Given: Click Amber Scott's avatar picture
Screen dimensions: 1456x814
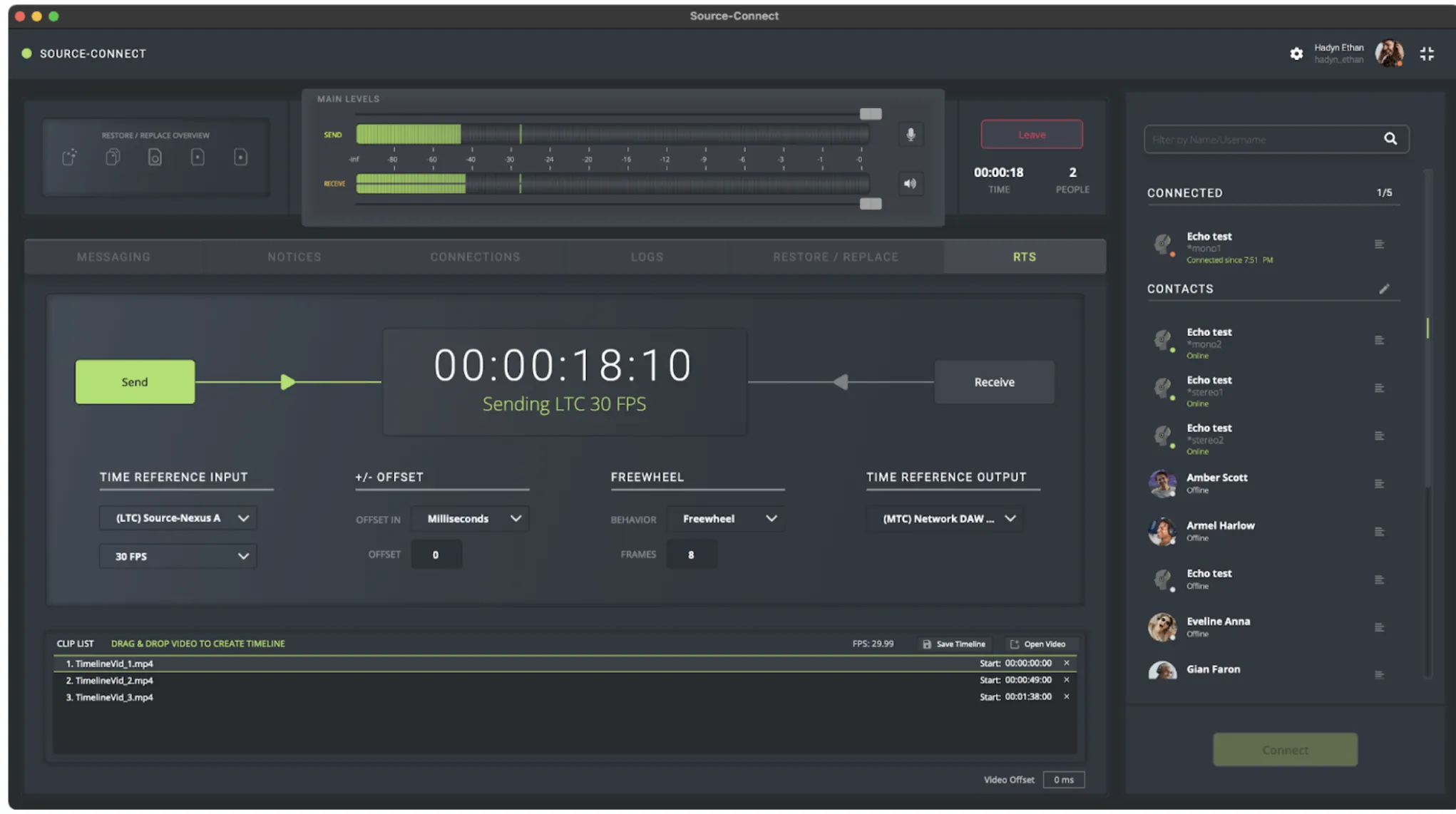Looking at the screenshot, I should coord(1162,484).
